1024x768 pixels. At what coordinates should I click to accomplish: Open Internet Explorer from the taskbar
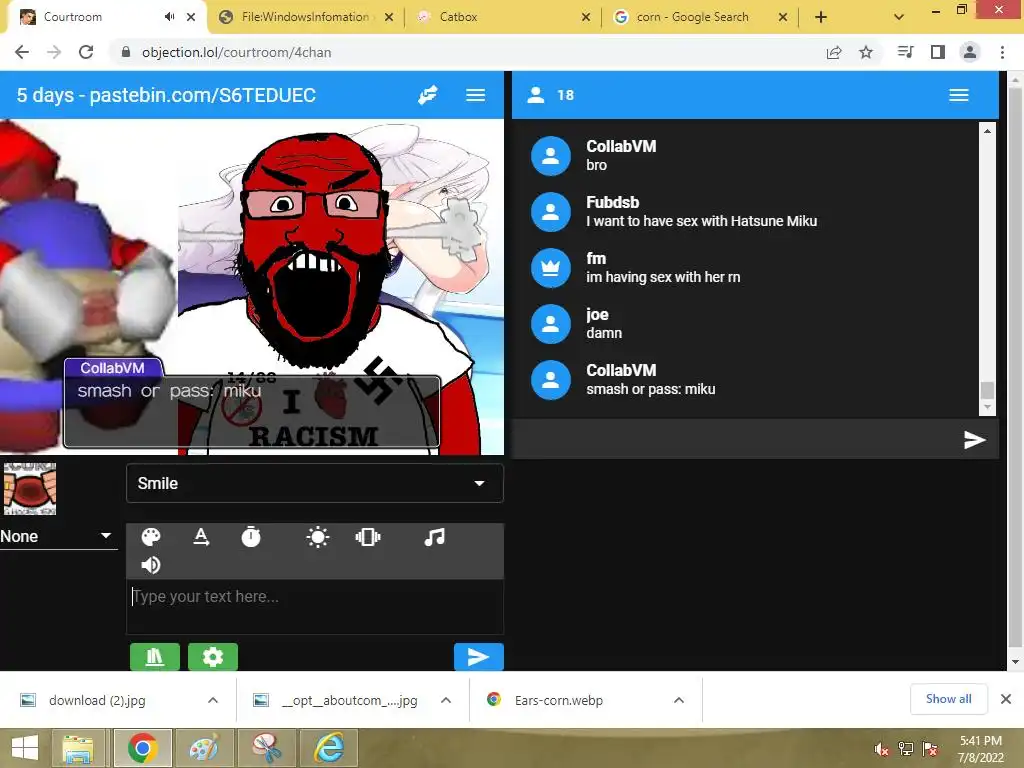[329, 748]
